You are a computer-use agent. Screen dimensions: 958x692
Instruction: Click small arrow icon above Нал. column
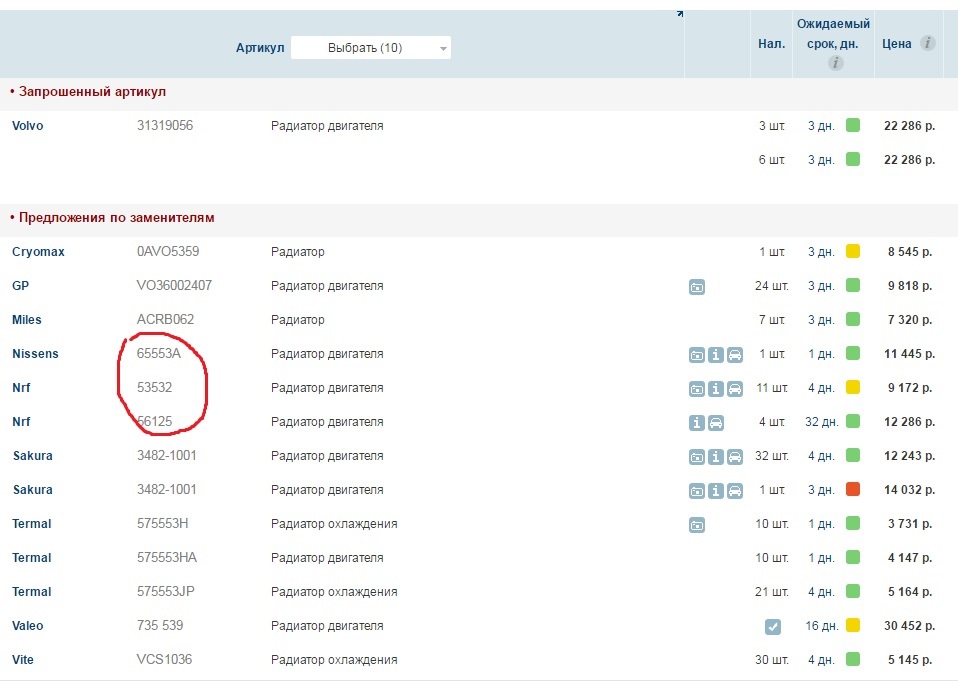pos(680,13)
